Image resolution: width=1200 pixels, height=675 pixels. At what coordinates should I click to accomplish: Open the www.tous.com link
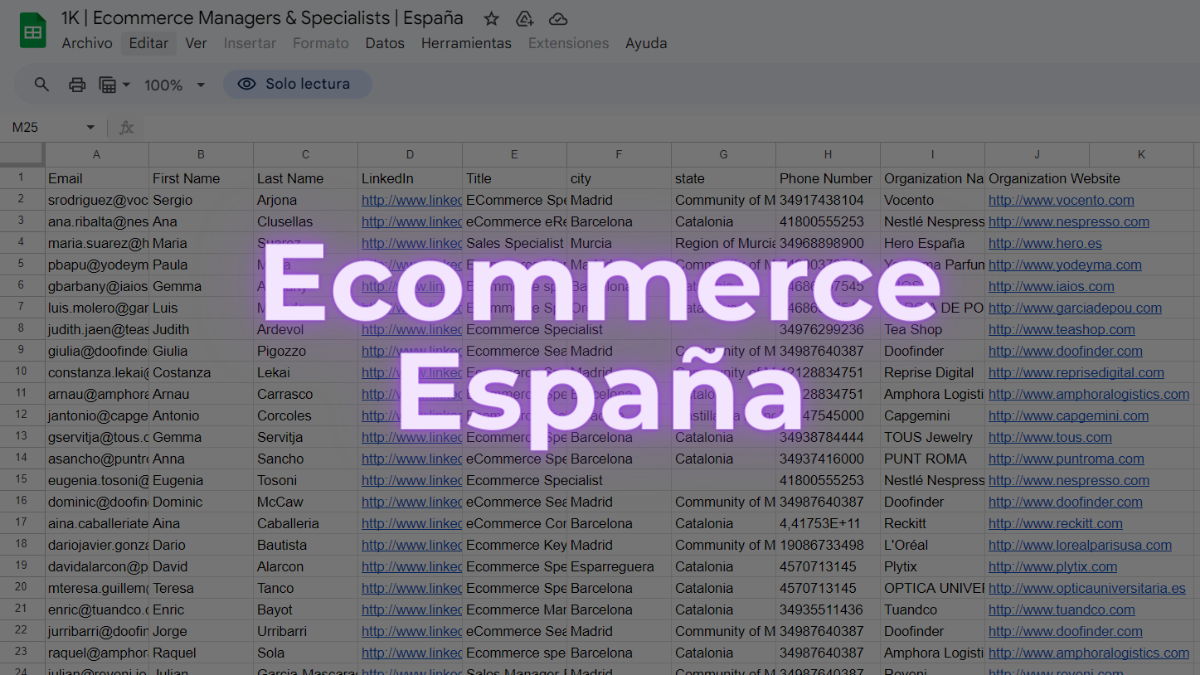1050,437
